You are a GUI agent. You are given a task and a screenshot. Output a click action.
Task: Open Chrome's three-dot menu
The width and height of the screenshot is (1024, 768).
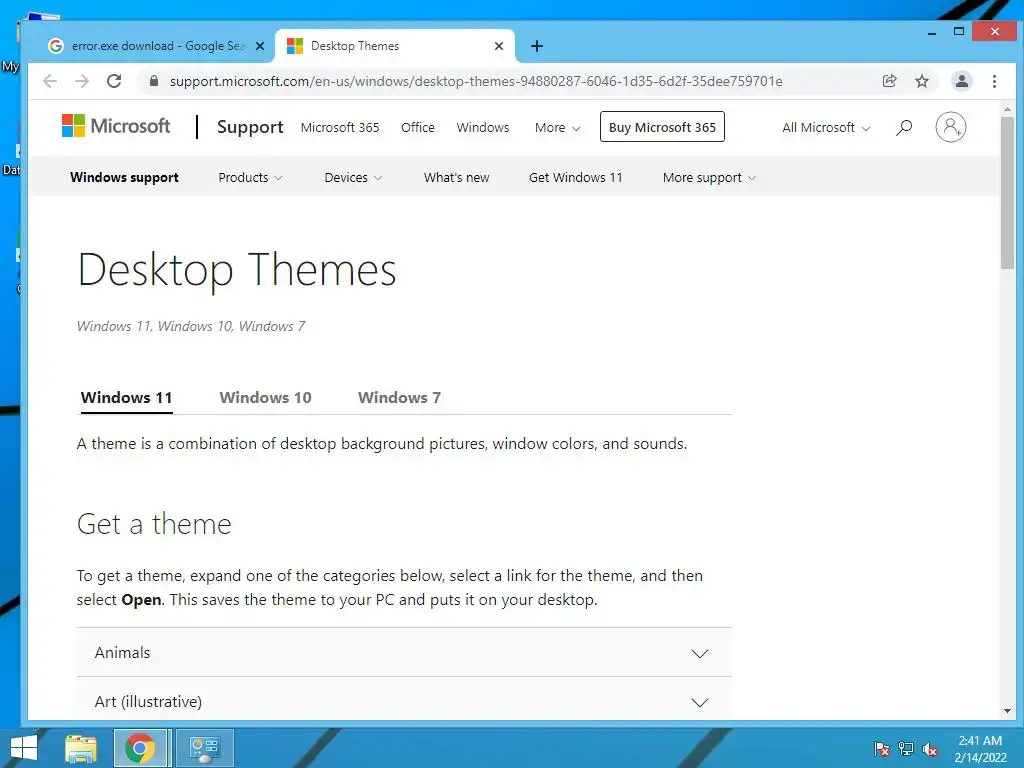(x=994, y=81)
